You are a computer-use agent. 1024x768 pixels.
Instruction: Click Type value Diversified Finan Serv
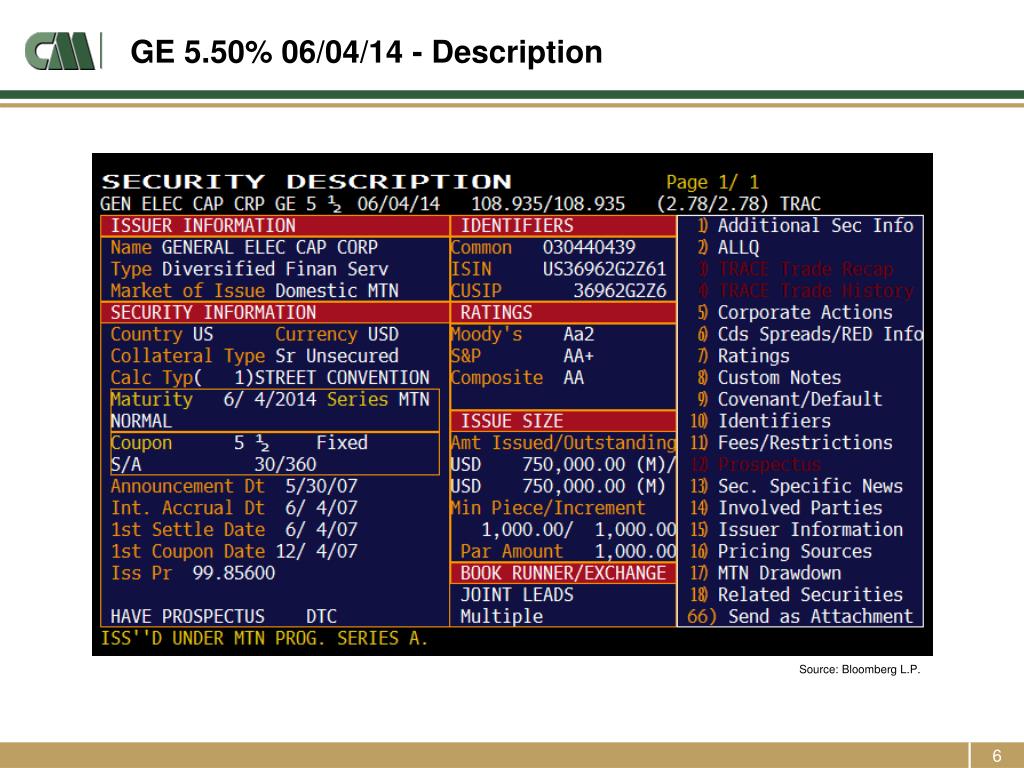click(275, 269)
